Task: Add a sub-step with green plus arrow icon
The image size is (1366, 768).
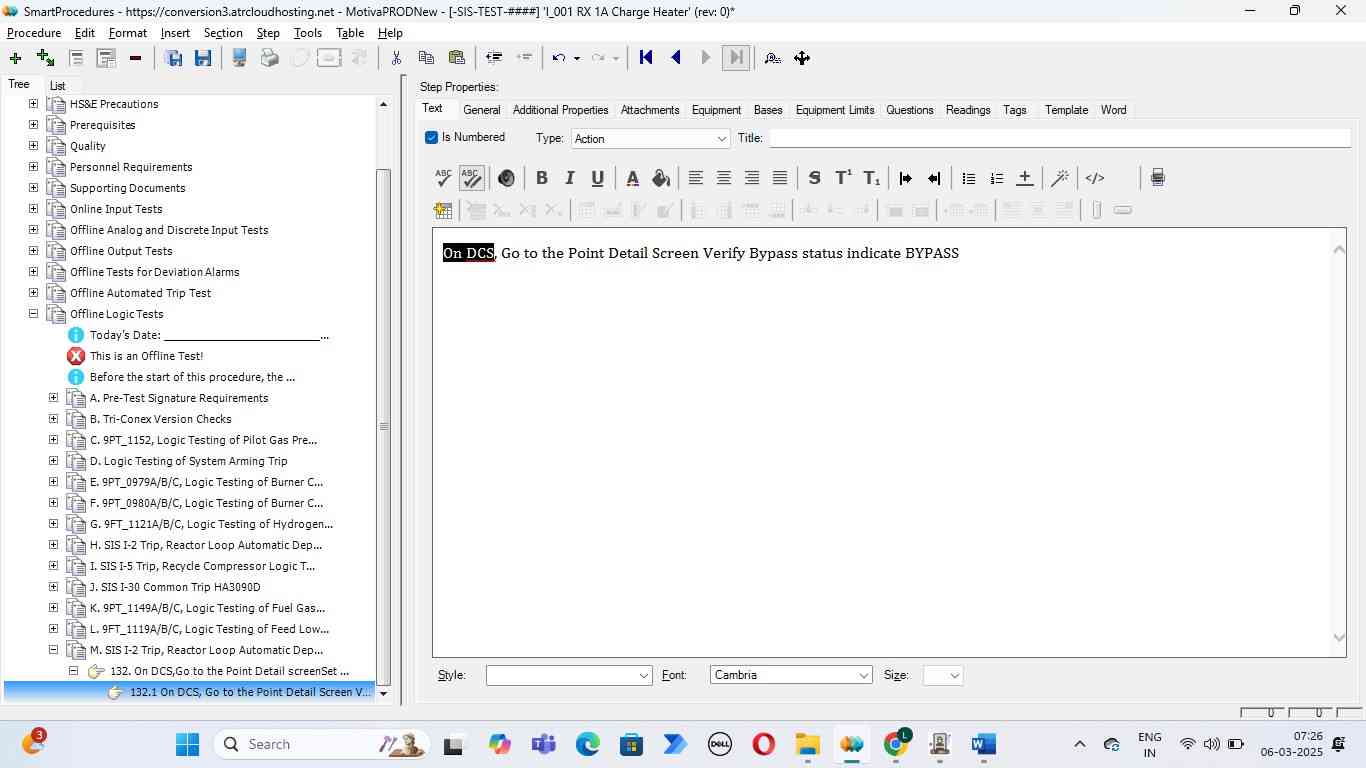Action: pos(45,58)
